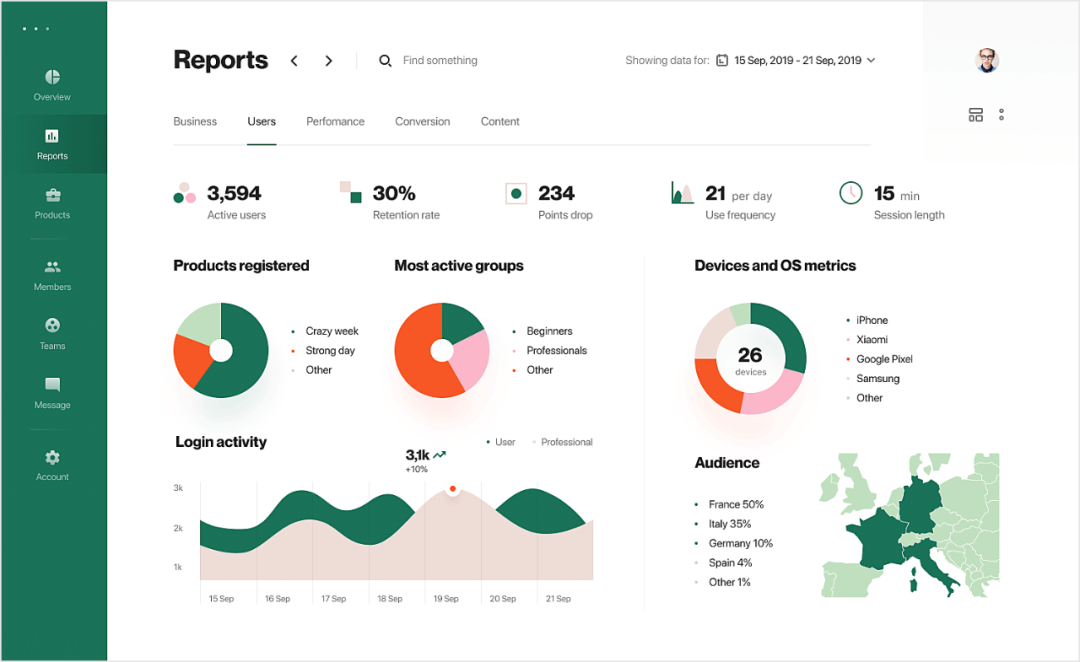The image size is (1080, 662).
Task: Go to the Teams sidebar icon
Action: point(52,326)
